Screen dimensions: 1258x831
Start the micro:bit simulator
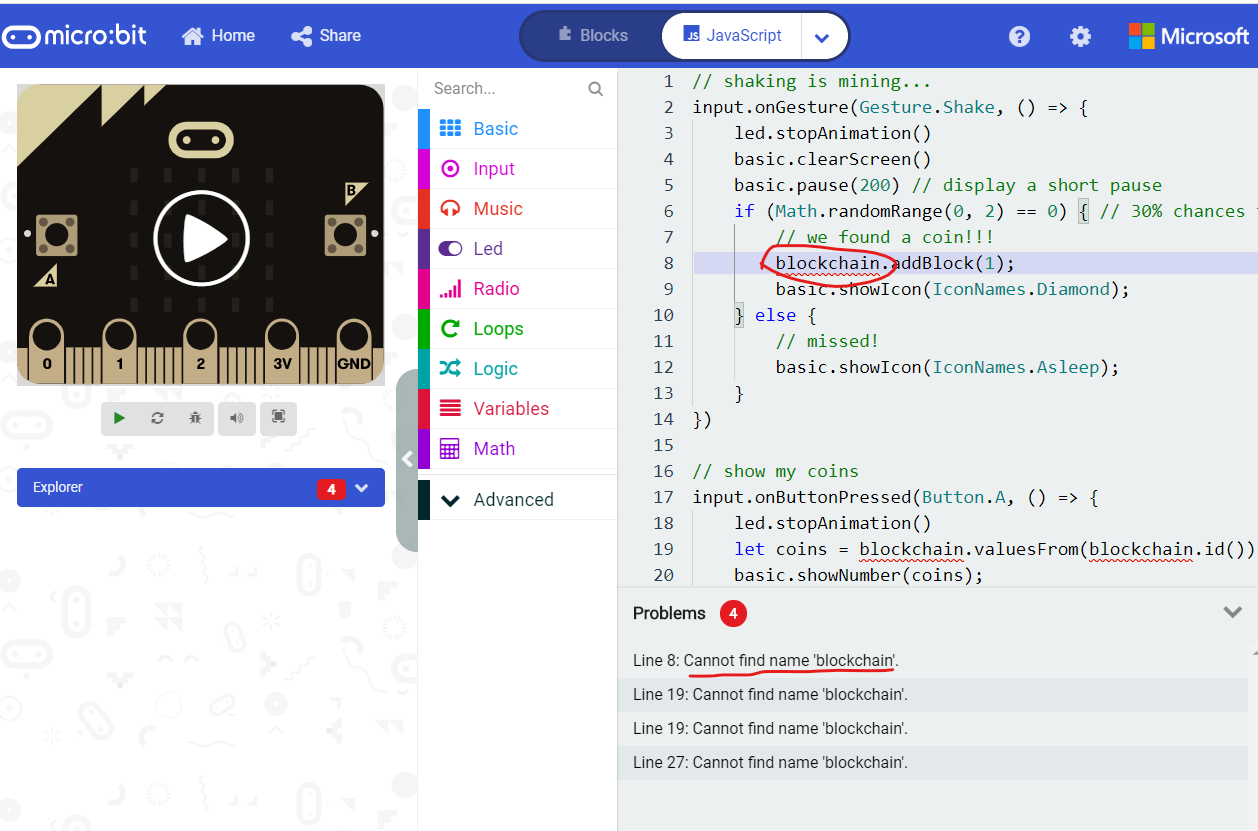point(120,418)
